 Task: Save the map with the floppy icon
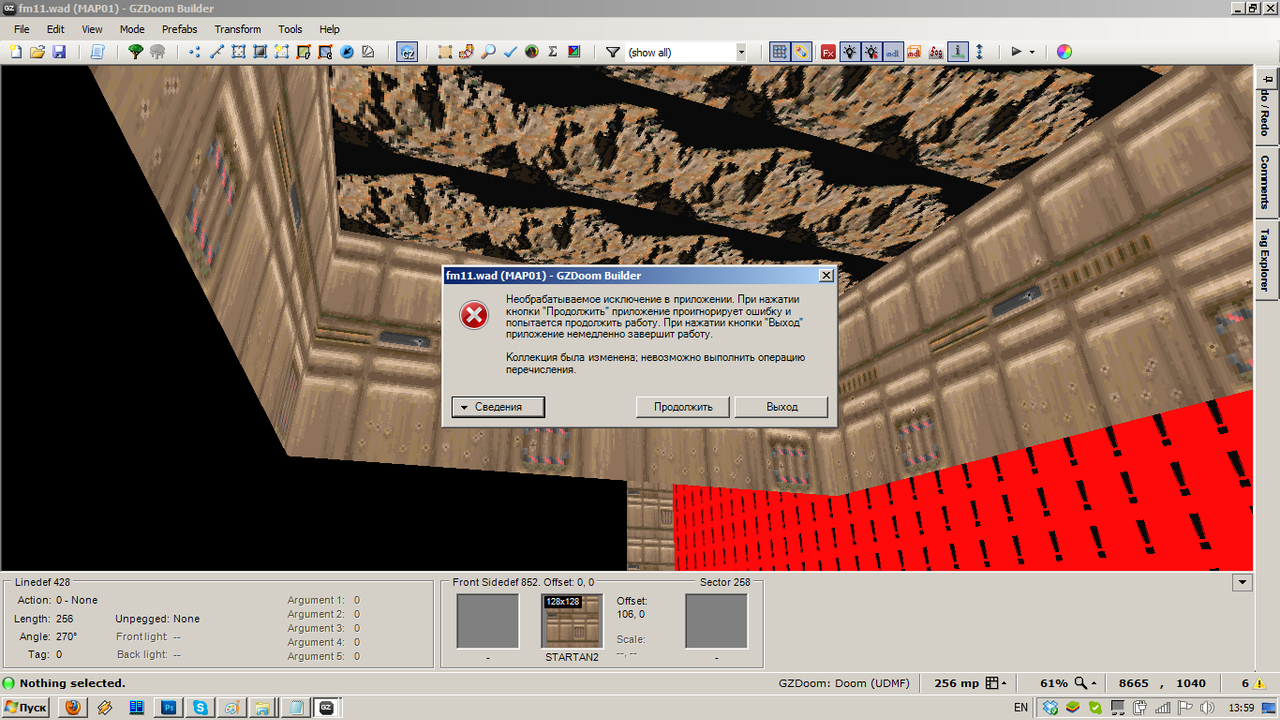click(x=59, y=52)
